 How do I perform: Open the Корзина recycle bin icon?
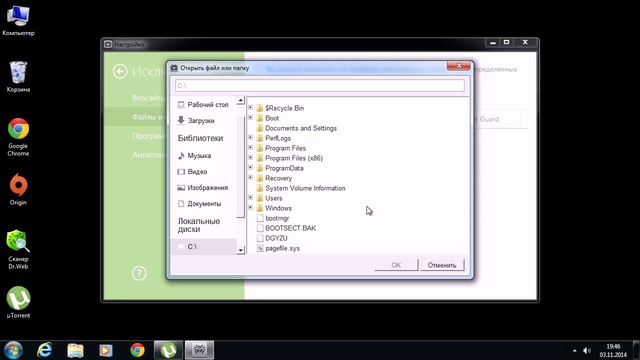[x=18, y=77]
